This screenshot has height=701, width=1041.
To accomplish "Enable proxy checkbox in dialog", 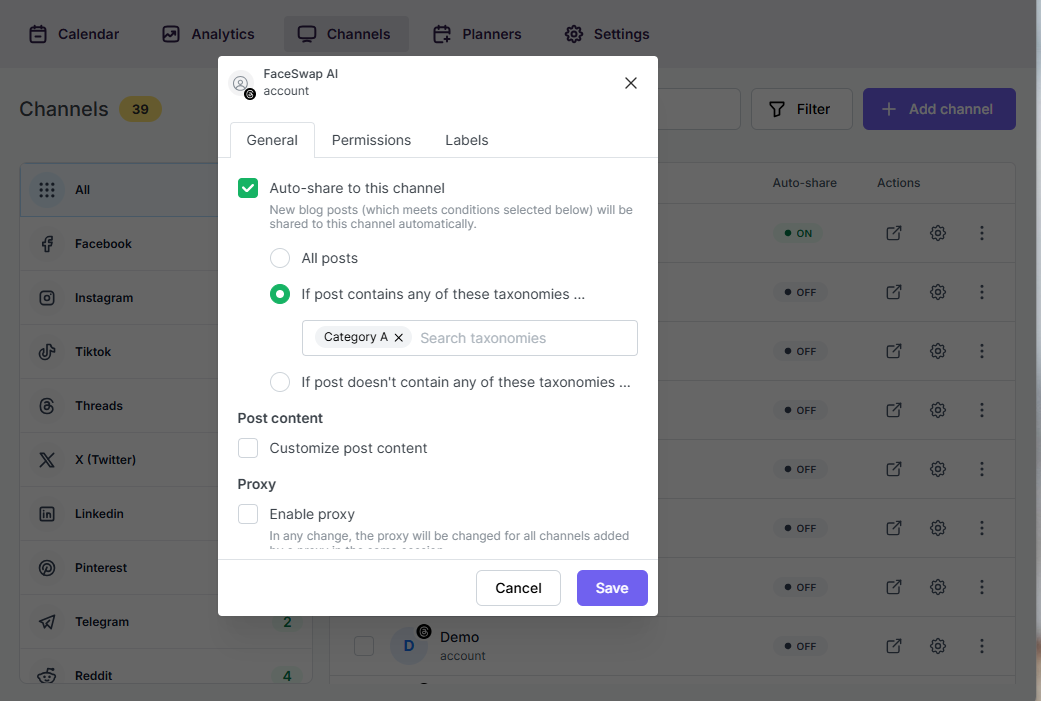I will coord(248,514).
